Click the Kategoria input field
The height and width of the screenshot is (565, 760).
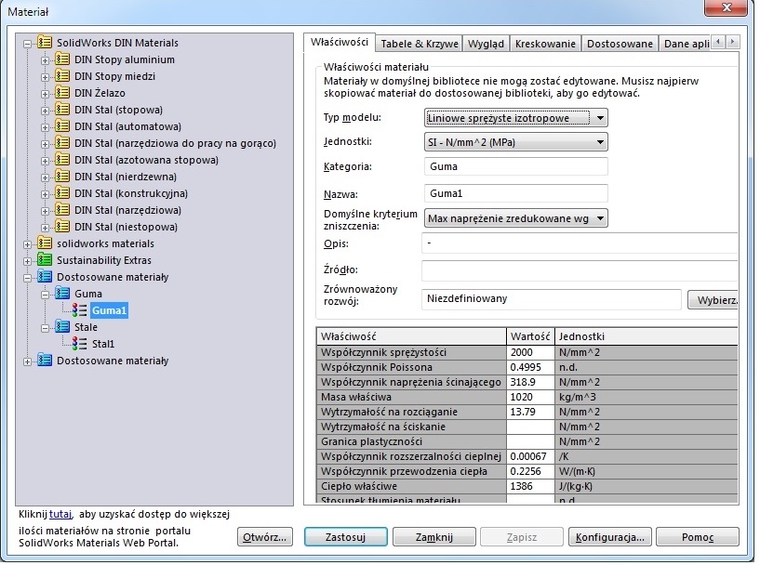(516, 166)
